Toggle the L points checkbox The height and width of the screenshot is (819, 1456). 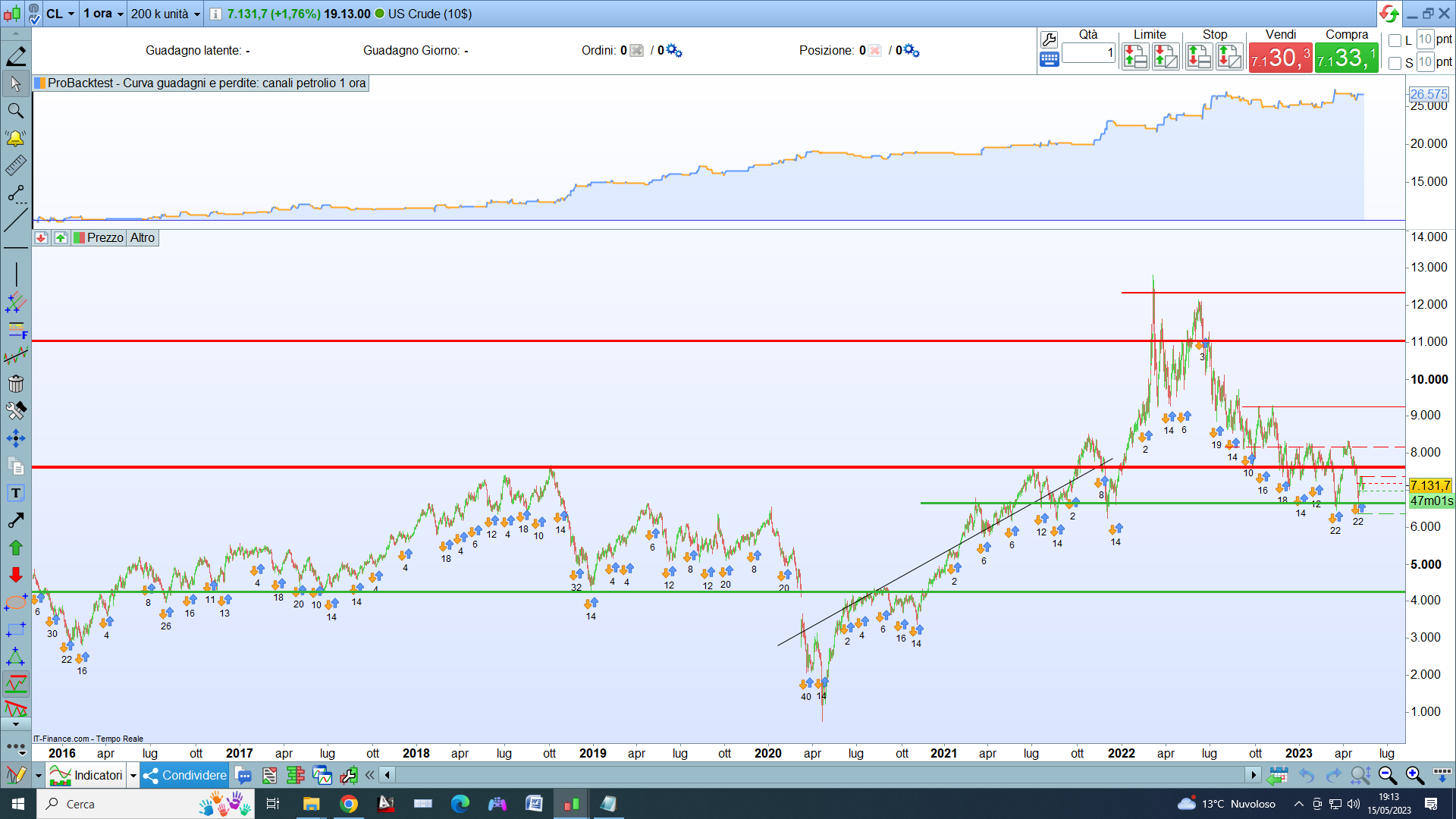(x=1395, y=40)
